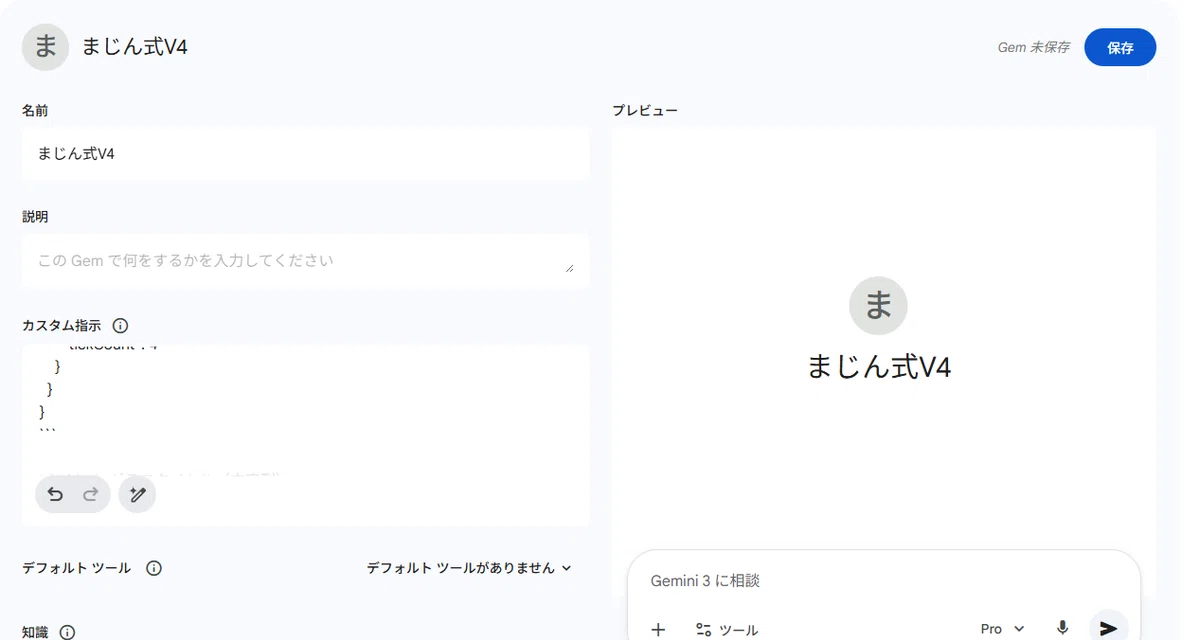Click the preview avatar above まじん式V4
Image resolution: width=1200 pixels, height=640 pixels.
coord(878,305)
